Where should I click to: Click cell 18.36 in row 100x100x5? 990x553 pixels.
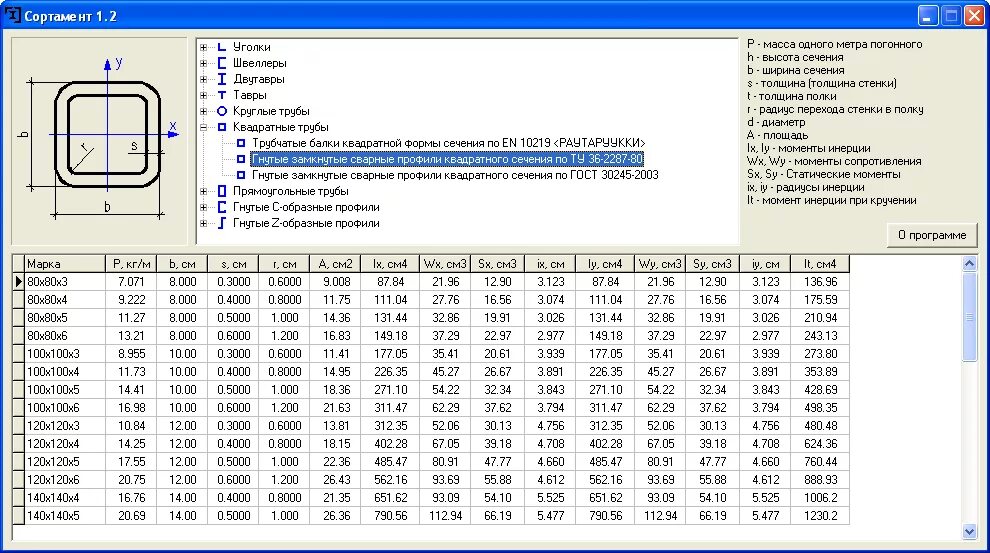(x=335, y=389)
